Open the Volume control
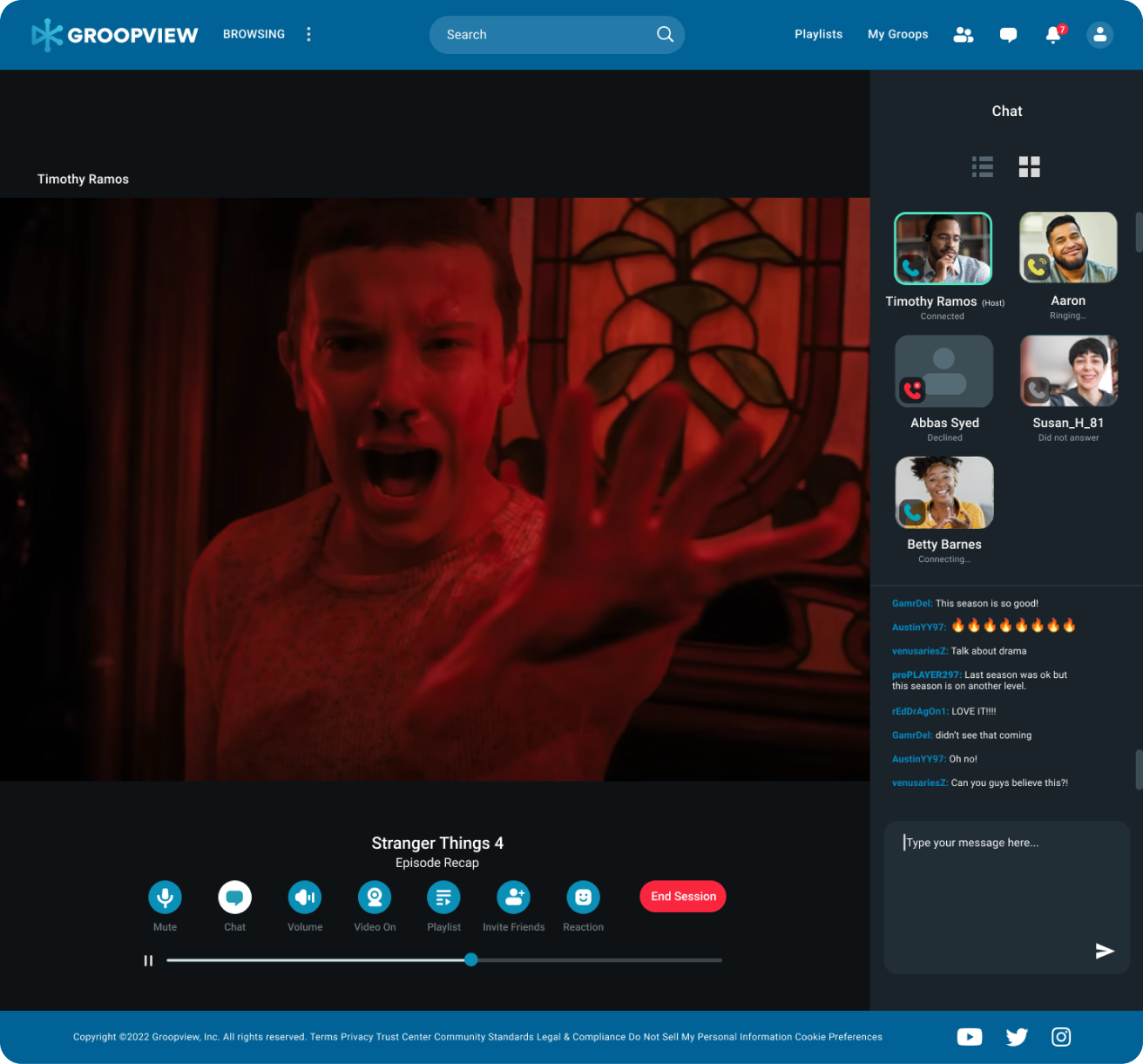Screen dimensions: 1143x1064 coord(305,897)
